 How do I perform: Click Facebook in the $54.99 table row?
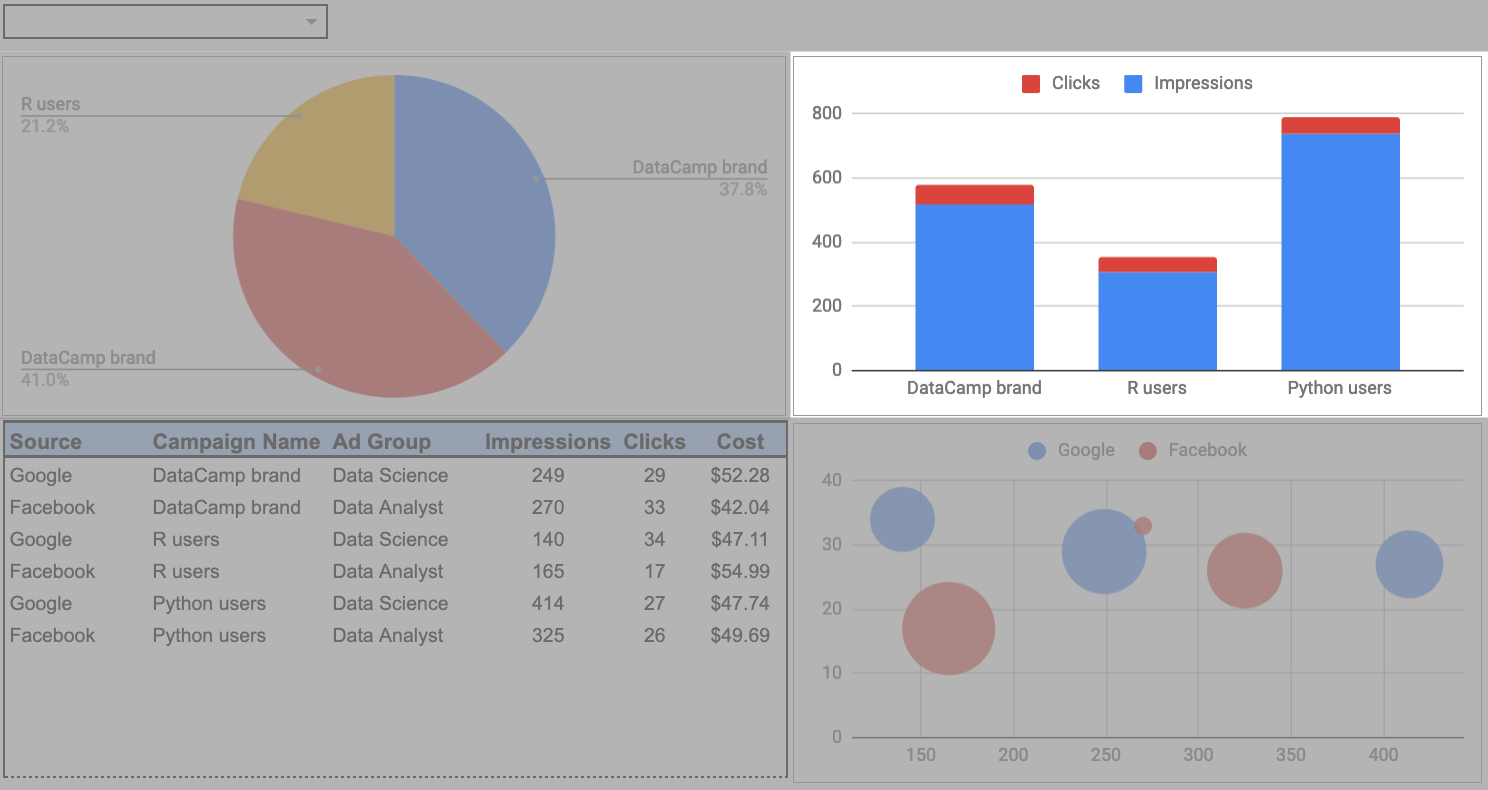click(x=53, y=572)
